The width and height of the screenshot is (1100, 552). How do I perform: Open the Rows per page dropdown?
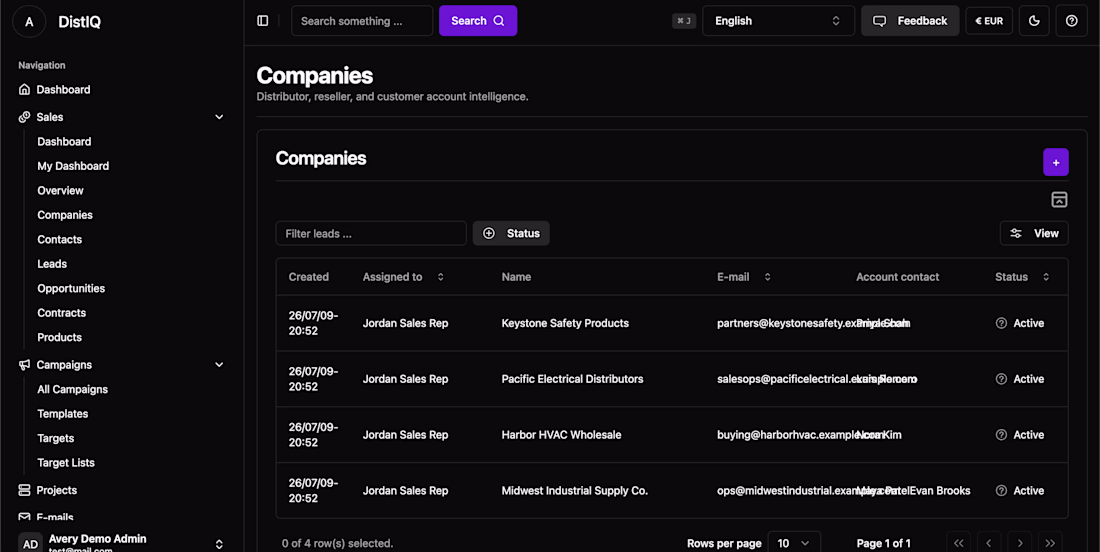point(794,543)
